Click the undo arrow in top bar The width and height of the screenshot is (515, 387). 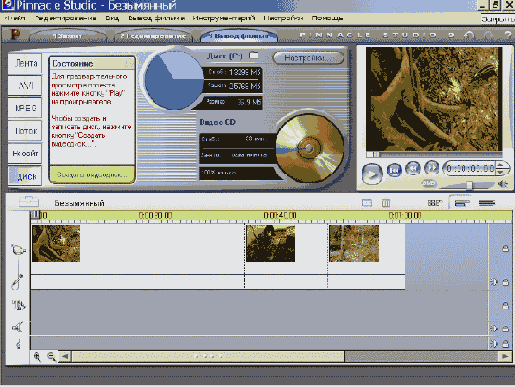point(469,35)
